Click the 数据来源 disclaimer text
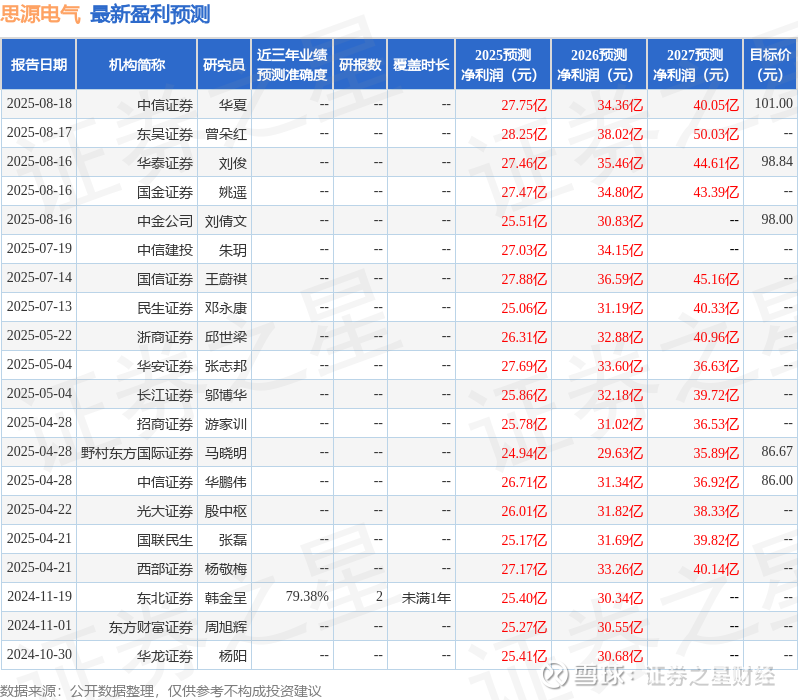 (x=161, y=691)
